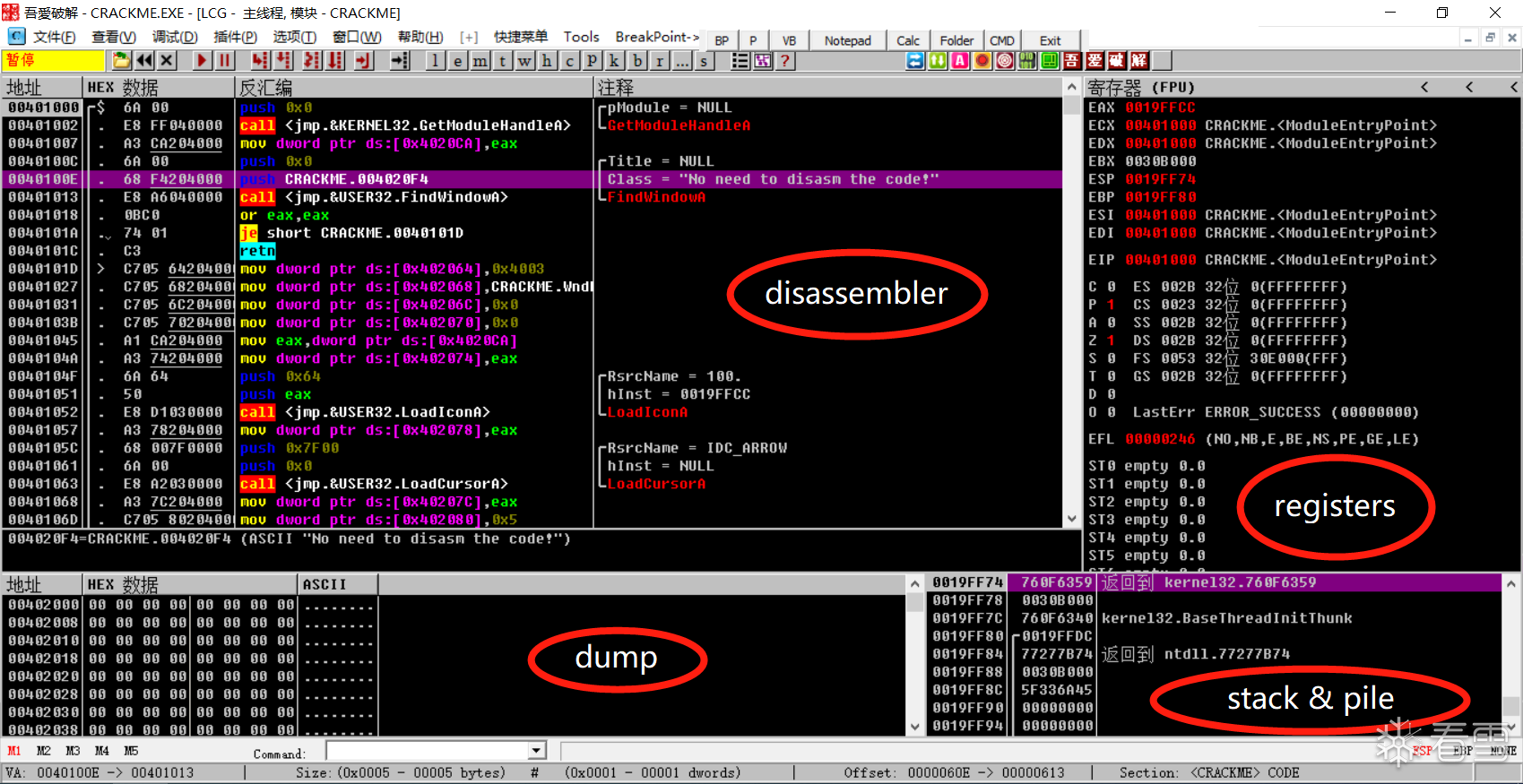Image resolution: width=1523 pixels, height=784 pixels.
Task: Open the 调试(D) menu
Action: pos(175,37)
